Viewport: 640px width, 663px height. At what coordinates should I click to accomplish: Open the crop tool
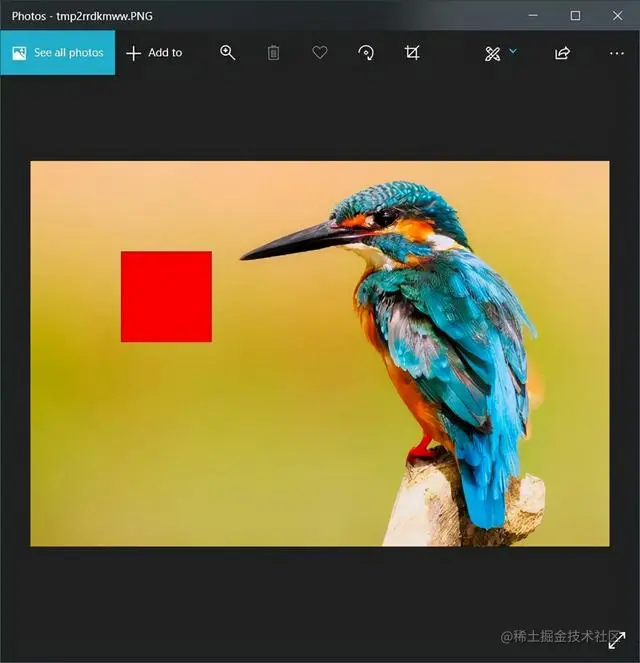click(x=412, y=53)
